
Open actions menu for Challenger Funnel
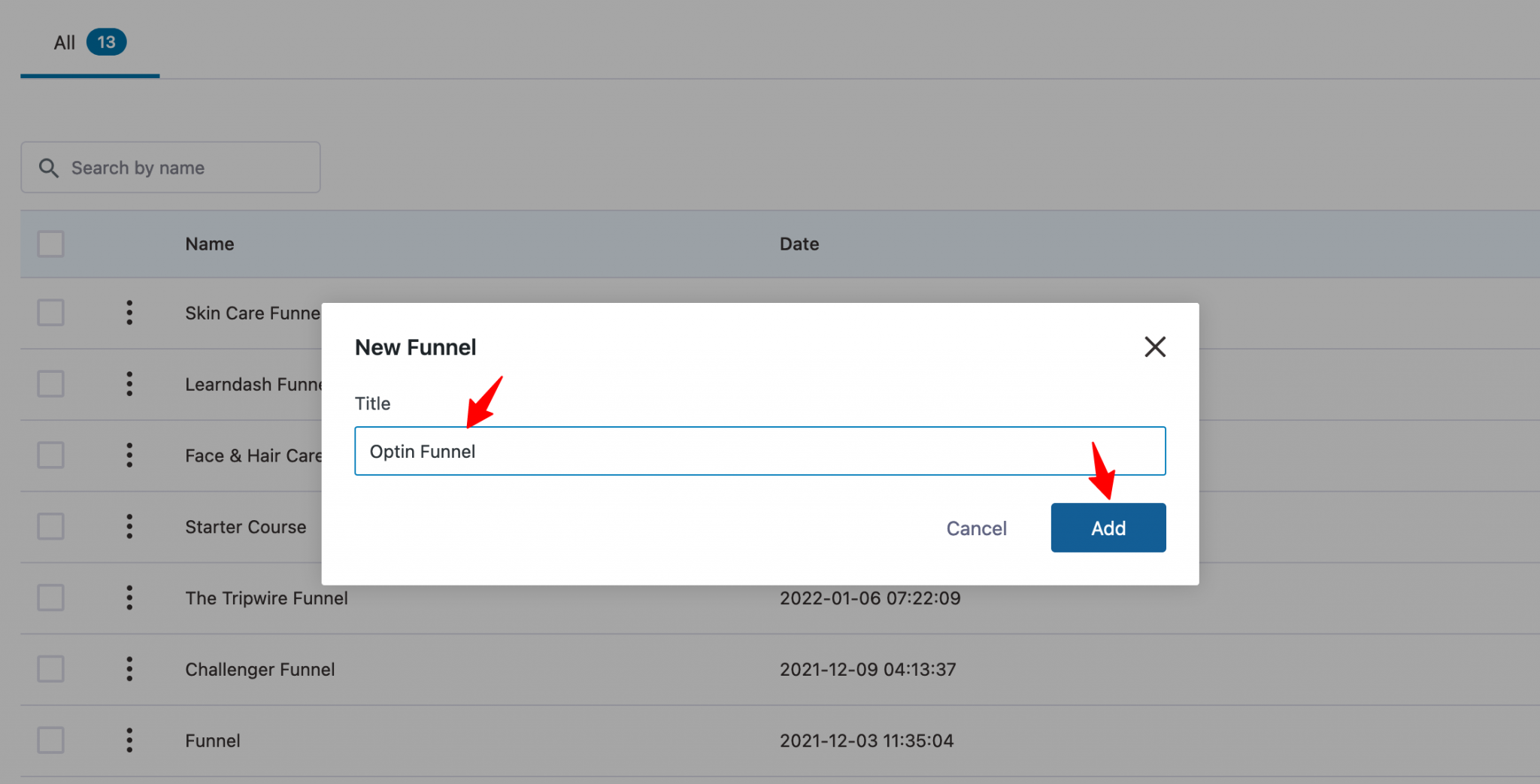129,668
